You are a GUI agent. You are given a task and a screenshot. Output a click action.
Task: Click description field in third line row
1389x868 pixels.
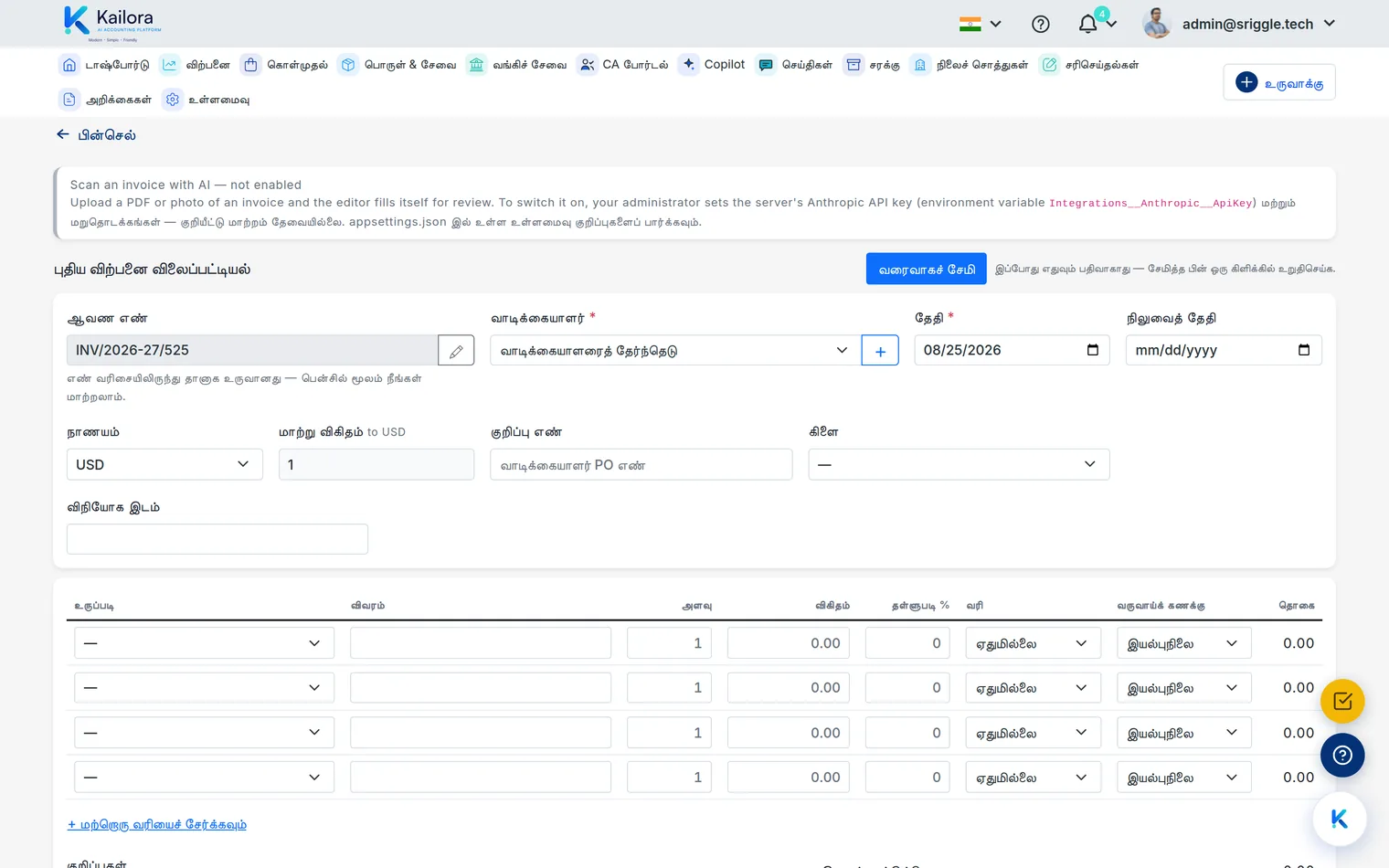481,733
